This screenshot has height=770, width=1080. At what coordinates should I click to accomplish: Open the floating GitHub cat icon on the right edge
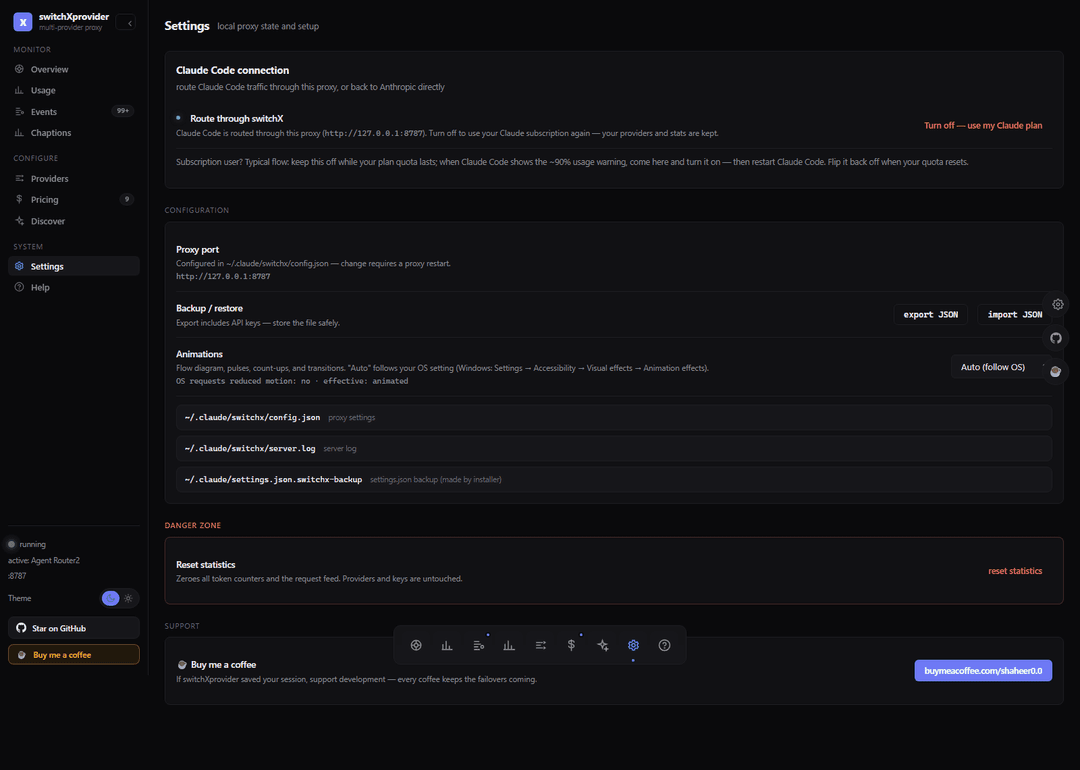coord(1056,338)
